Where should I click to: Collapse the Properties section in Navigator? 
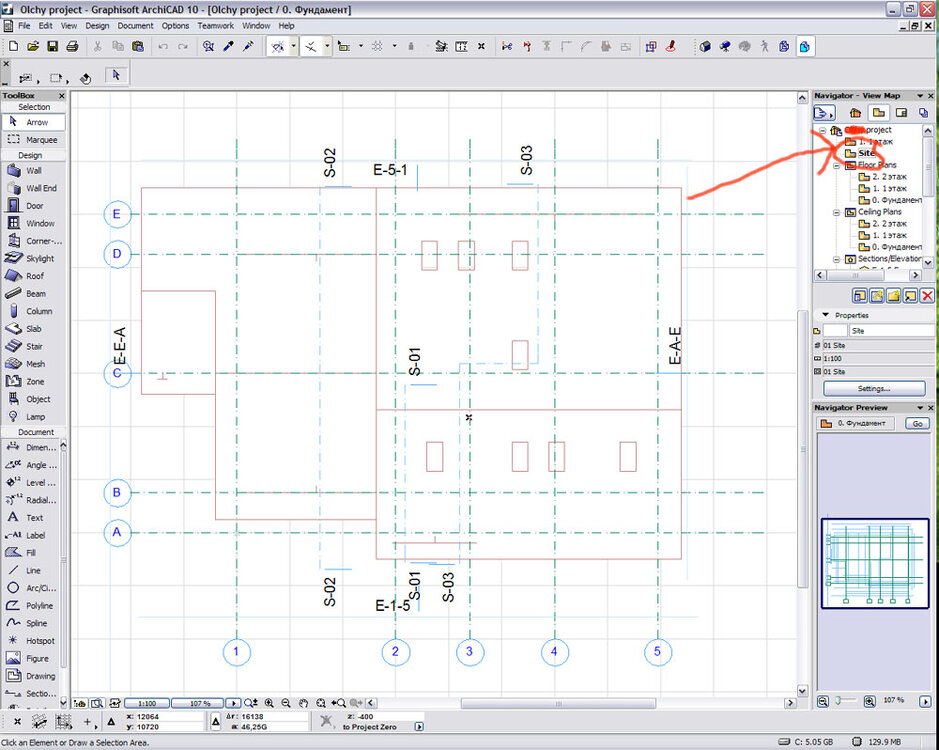(x=825, y=314)
